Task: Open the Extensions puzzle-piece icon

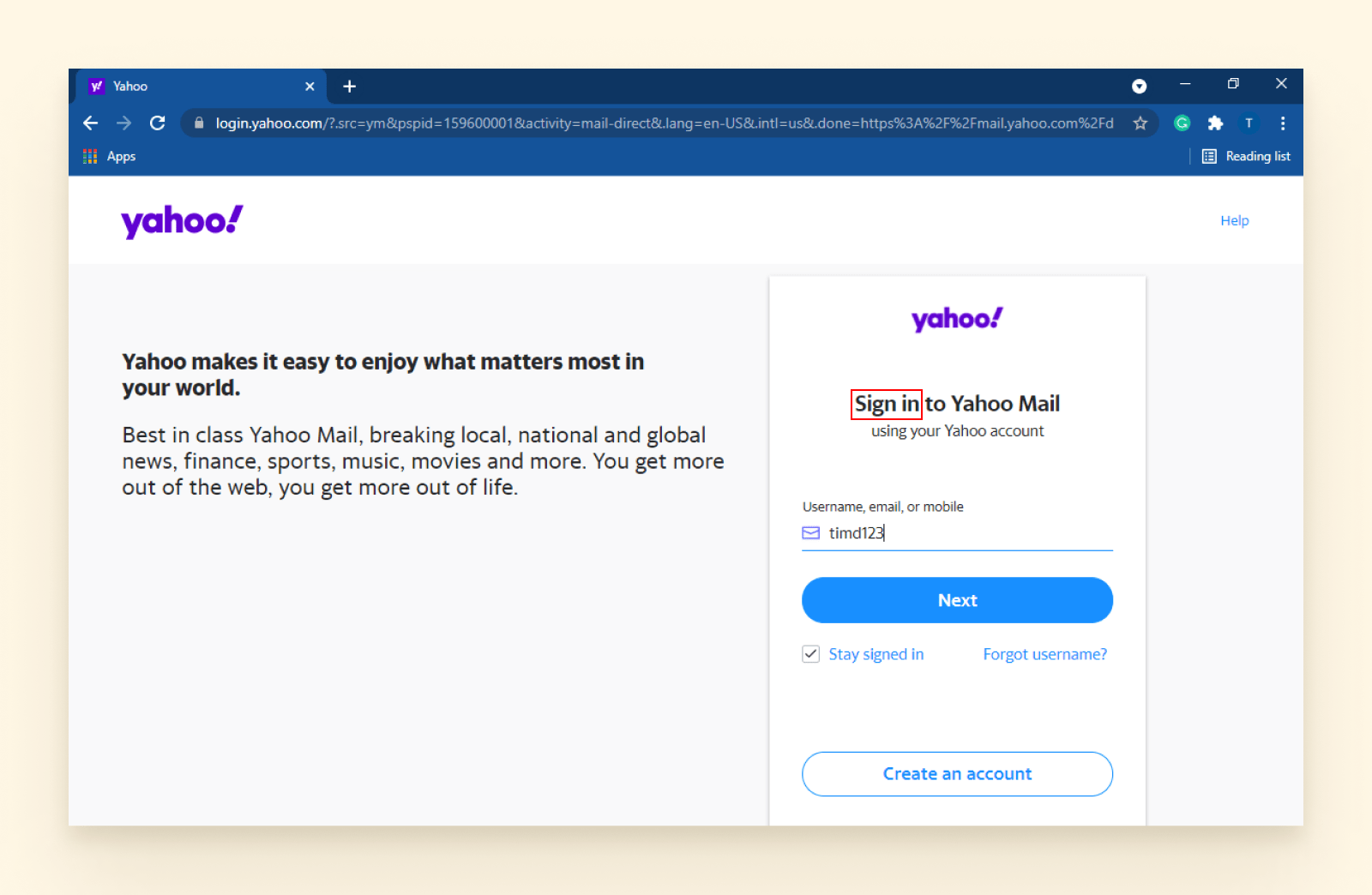Action: click(1215, 123)
